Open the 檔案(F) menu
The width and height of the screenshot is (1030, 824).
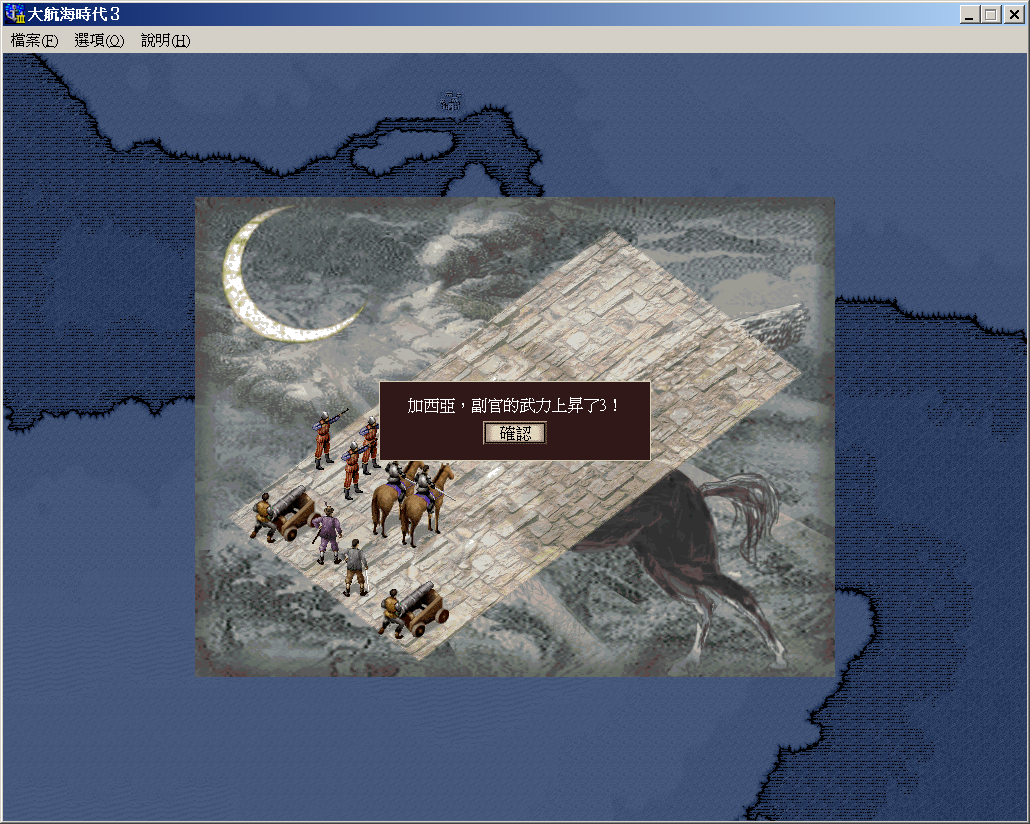tap(34, 41)
